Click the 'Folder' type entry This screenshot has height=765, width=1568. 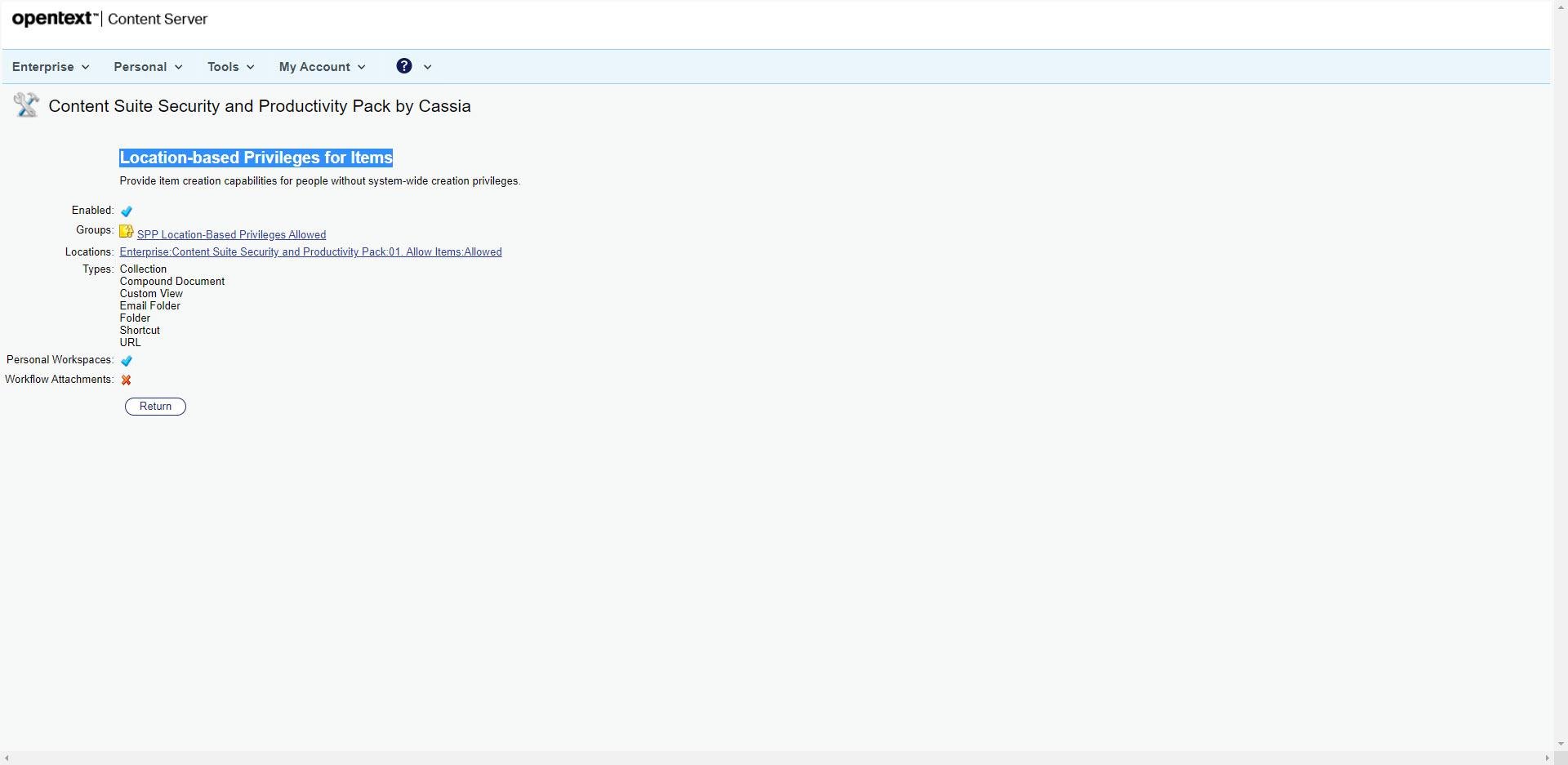click(x=135, y=318)
